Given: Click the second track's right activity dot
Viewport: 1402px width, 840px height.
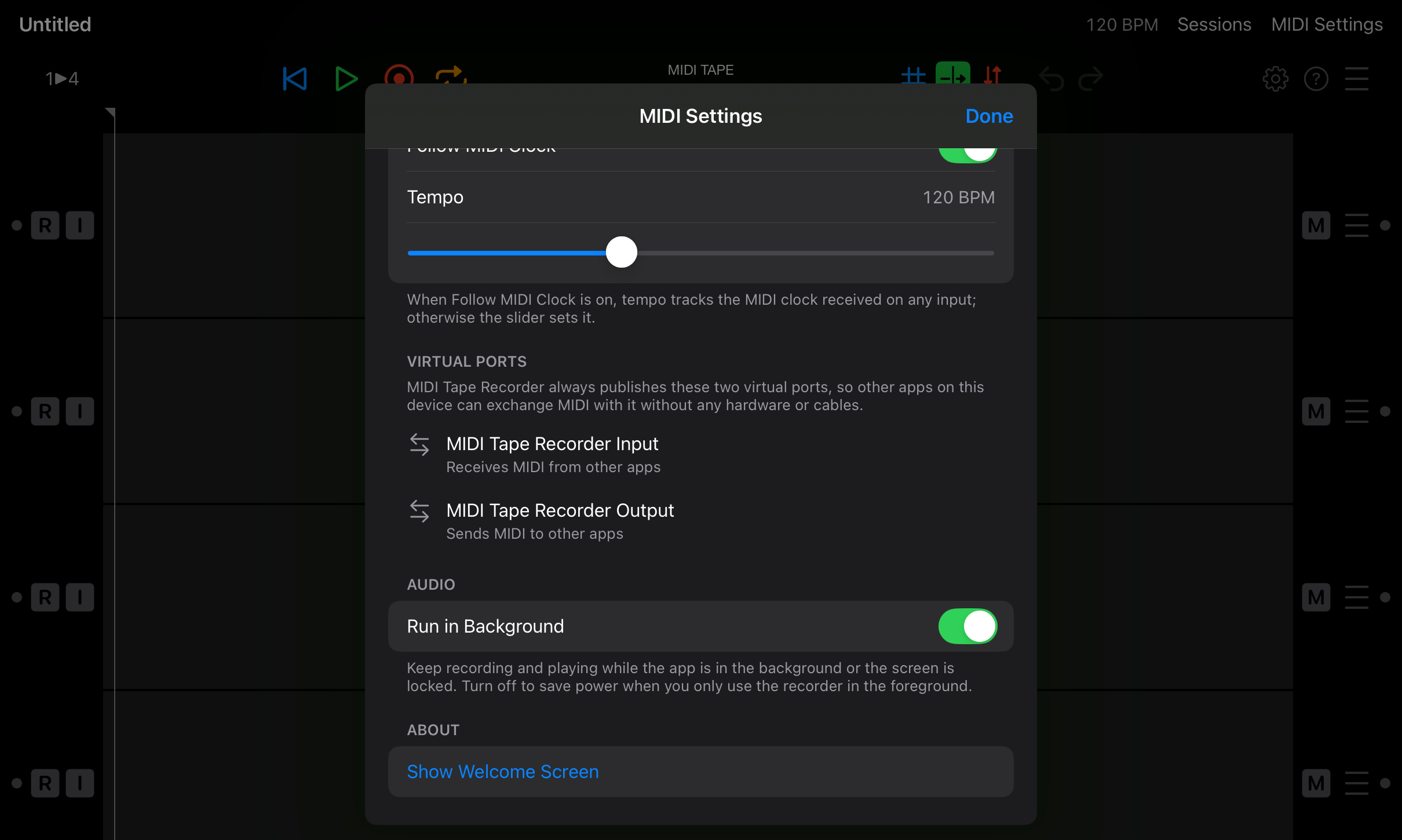Looking at the screenshot, I should [1385, 411].
